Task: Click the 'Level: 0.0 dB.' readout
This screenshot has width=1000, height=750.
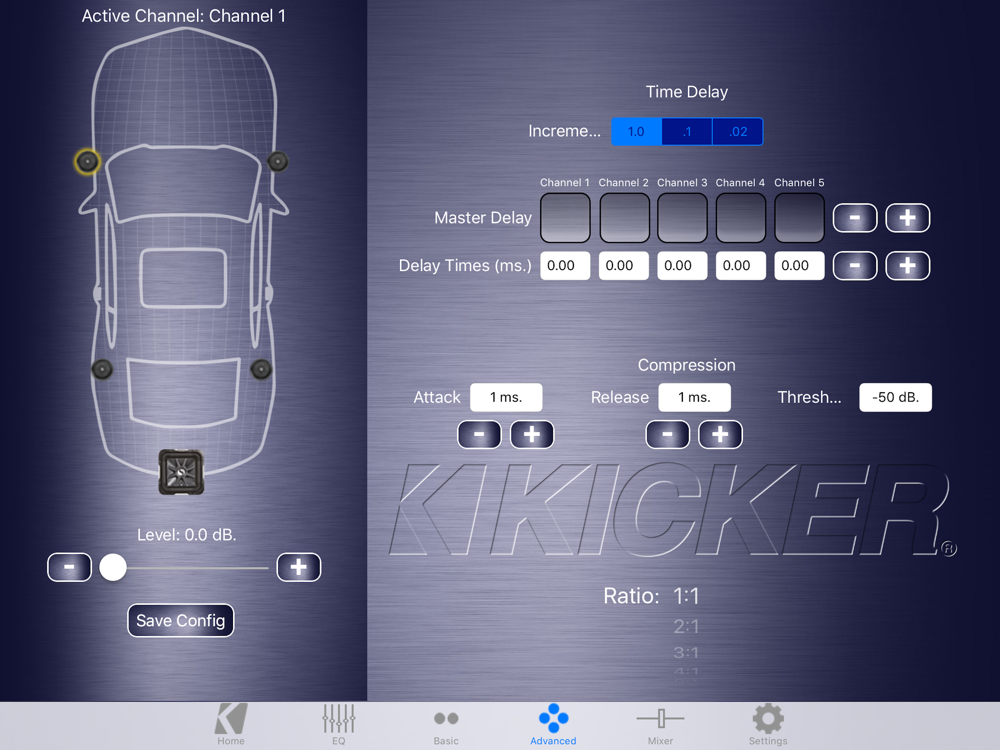Action: point(187,534)
